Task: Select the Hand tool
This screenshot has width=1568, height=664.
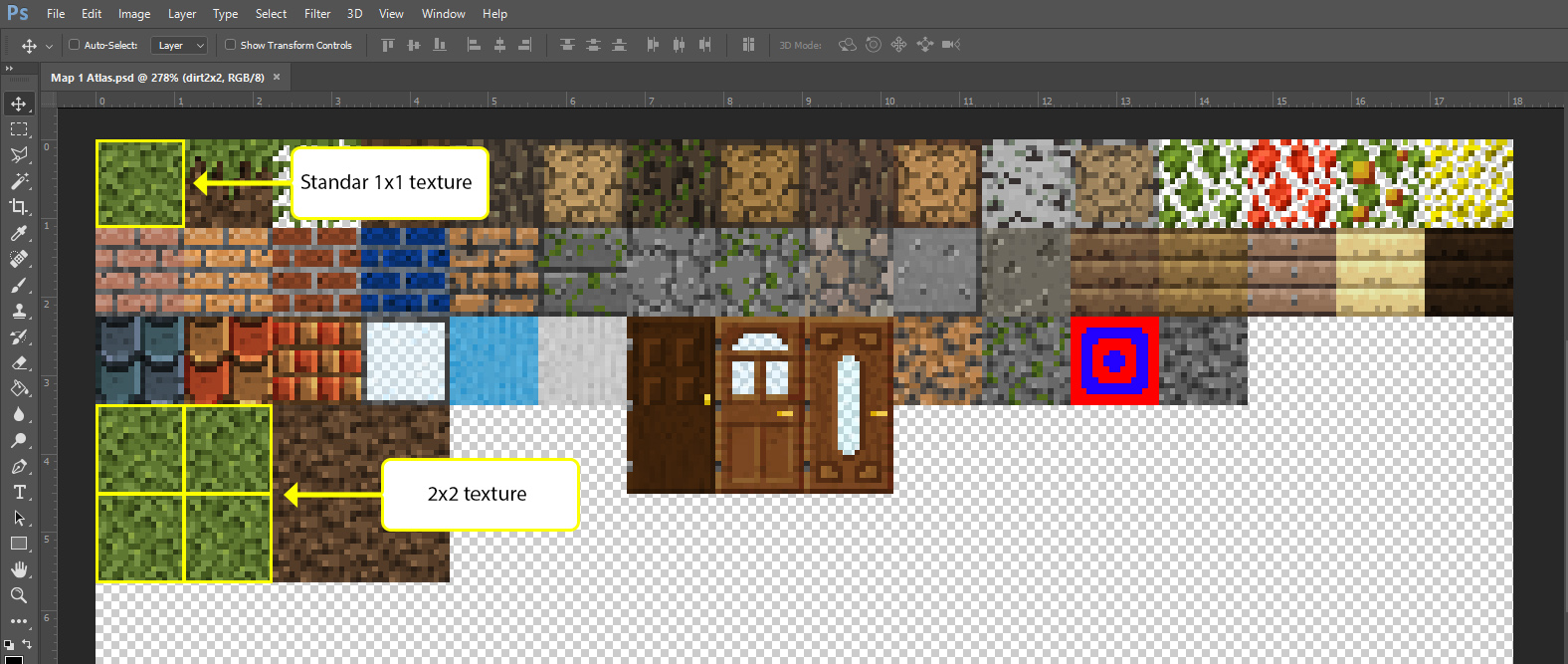Action: point(19,569)
